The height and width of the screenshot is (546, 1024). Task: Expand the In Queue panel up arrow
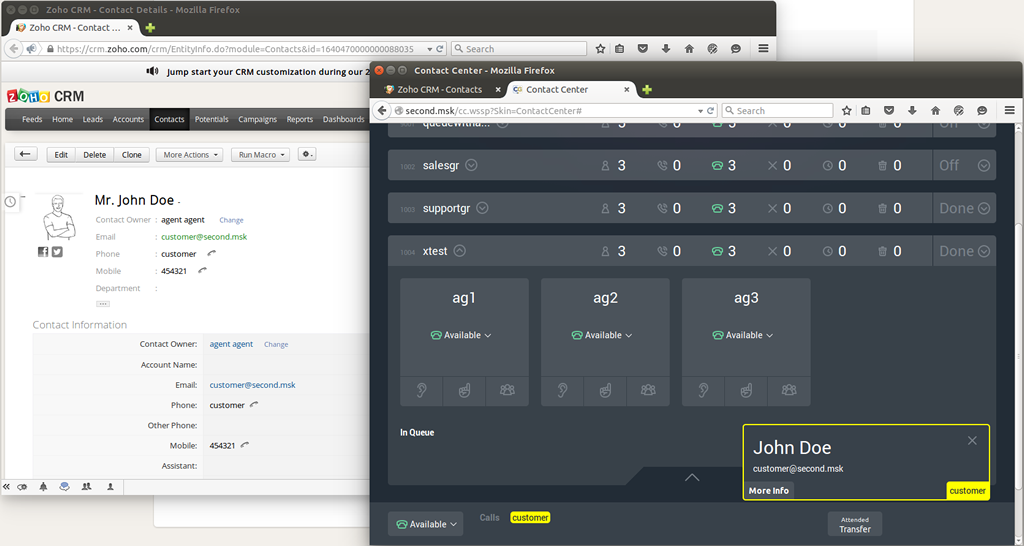[692, 477]
